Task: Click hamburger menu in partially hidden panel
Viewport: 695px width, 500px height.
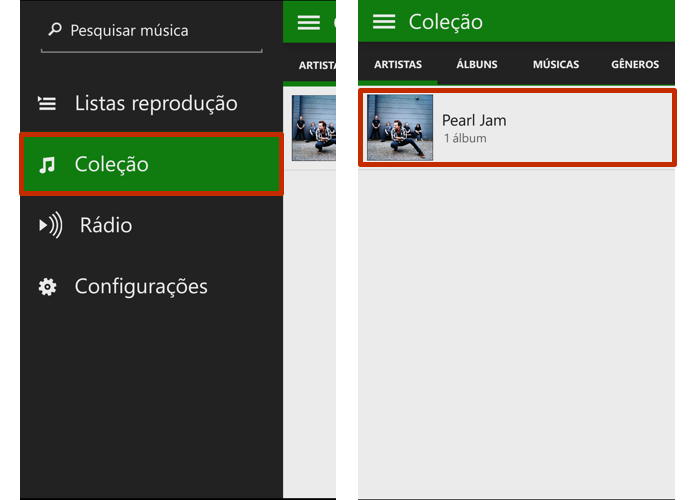Action: [x=308, y=22]
